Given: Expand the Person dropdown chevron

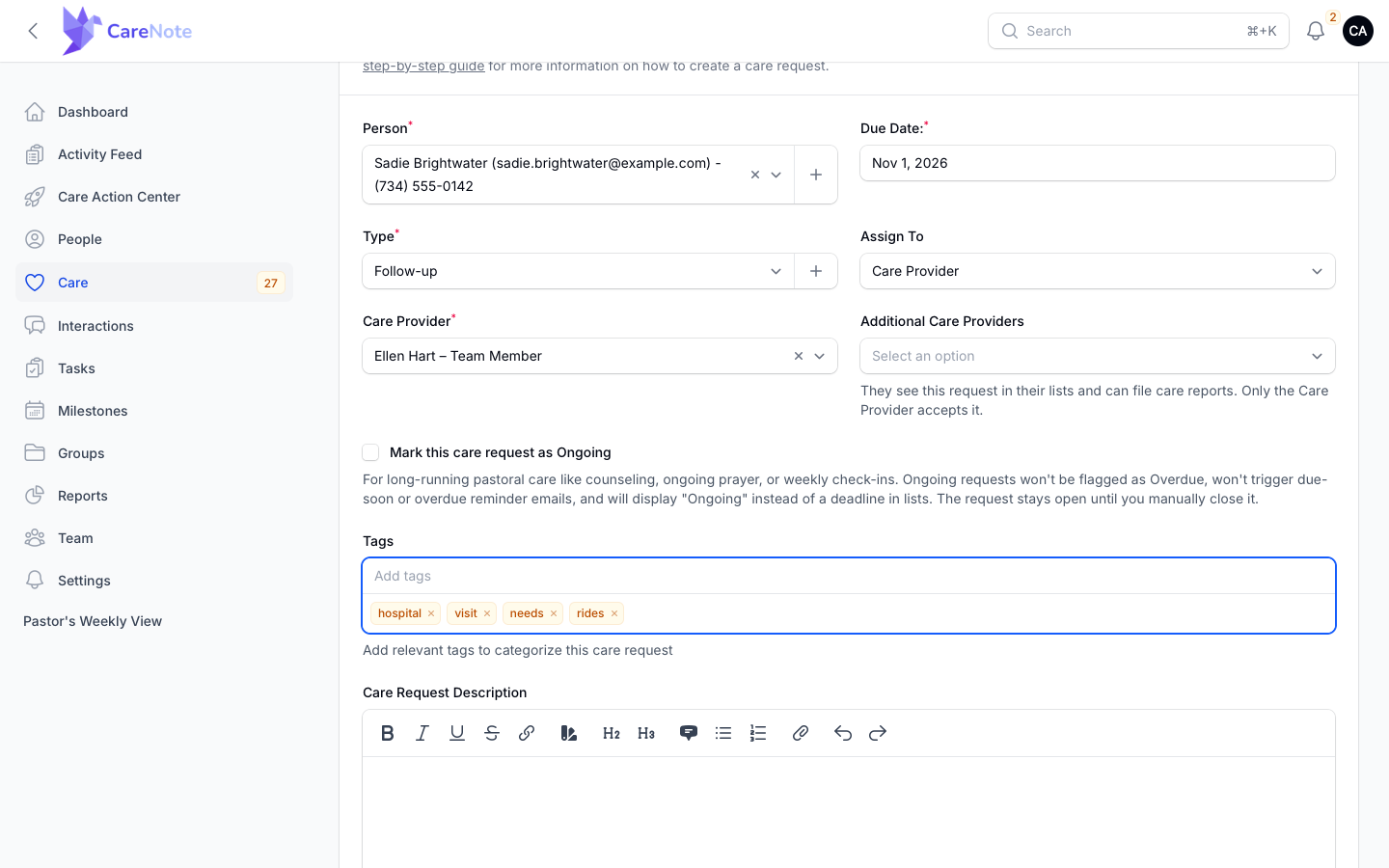Looking at the screenshot, I should pos(776,175).
